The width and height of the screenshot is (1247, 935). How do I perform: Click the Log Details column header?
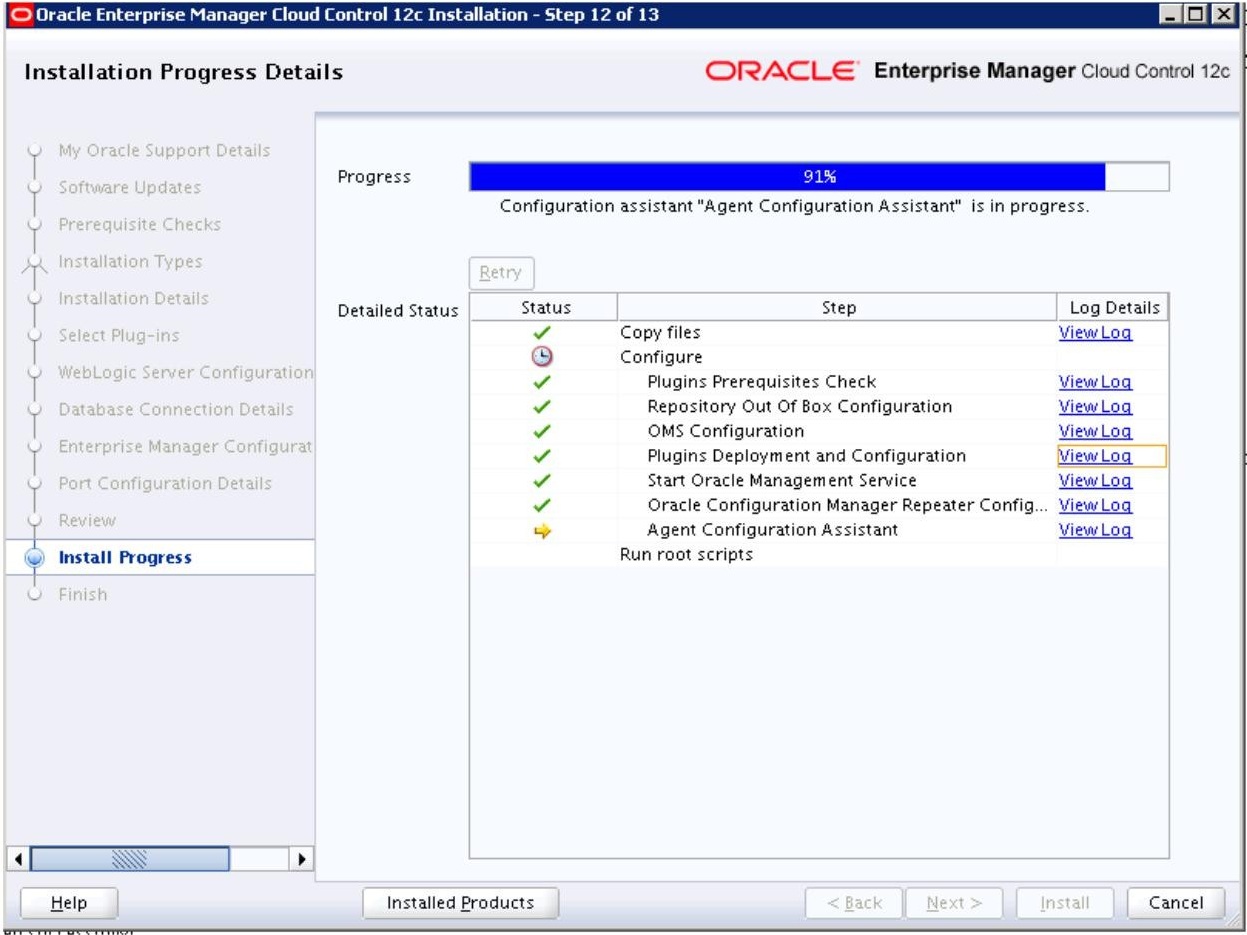[x=1112, y=308]
